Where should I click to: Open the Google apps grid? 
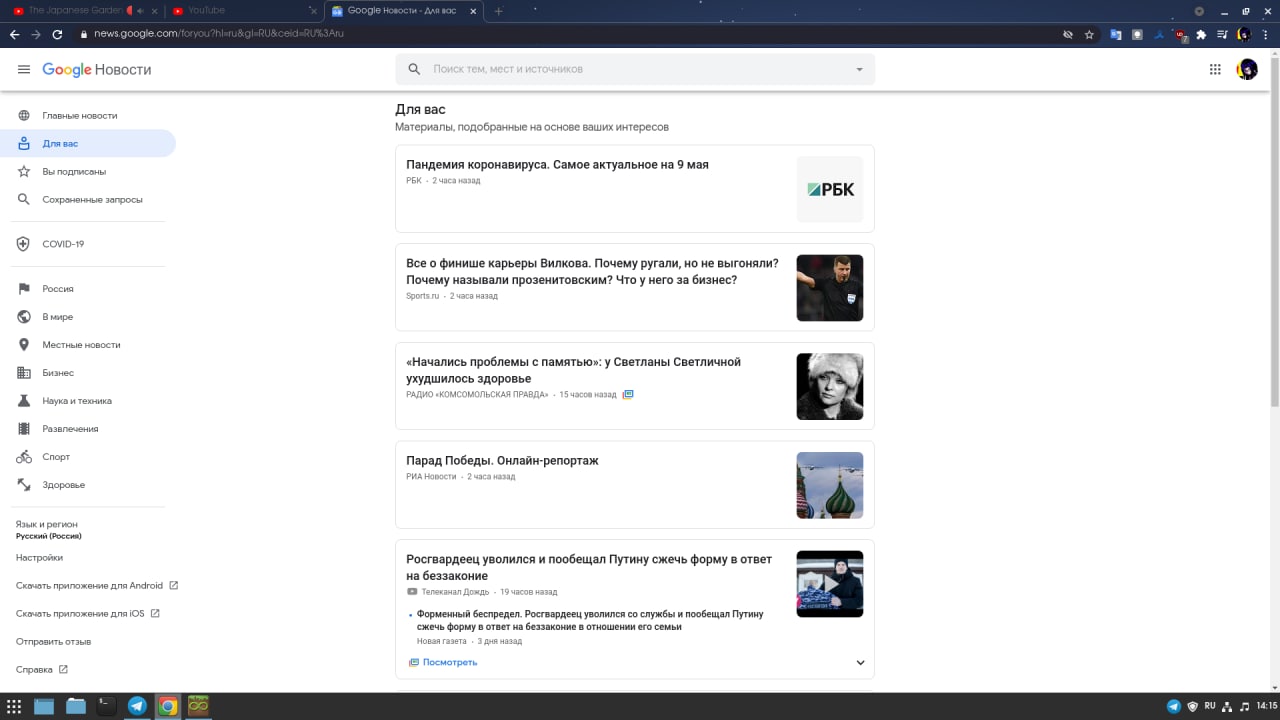pos(1215,69)
